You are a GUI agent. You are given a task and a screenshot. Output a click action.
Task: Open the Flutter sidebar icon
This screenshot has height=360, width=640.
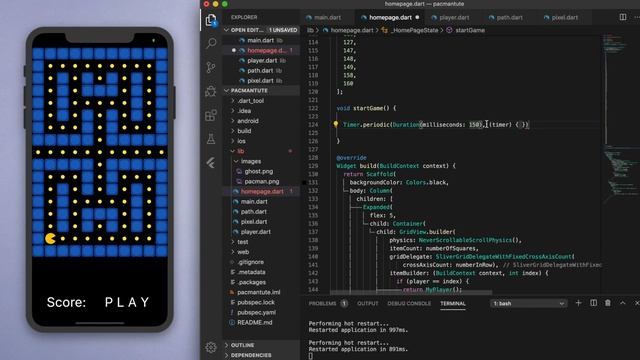211,163
